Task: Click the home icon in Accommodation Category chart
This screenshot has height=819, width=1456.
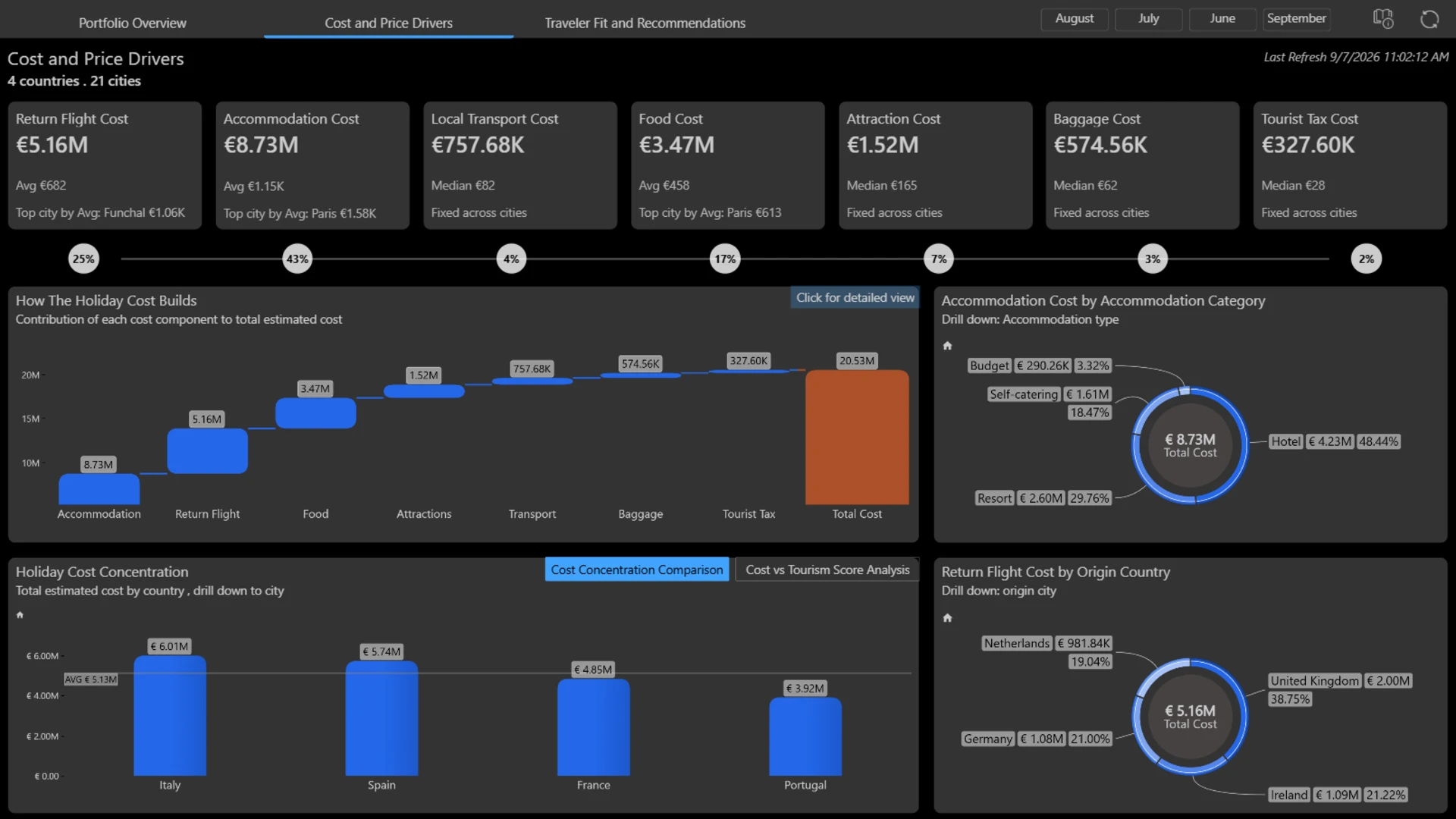Action: tap(947, 346)
